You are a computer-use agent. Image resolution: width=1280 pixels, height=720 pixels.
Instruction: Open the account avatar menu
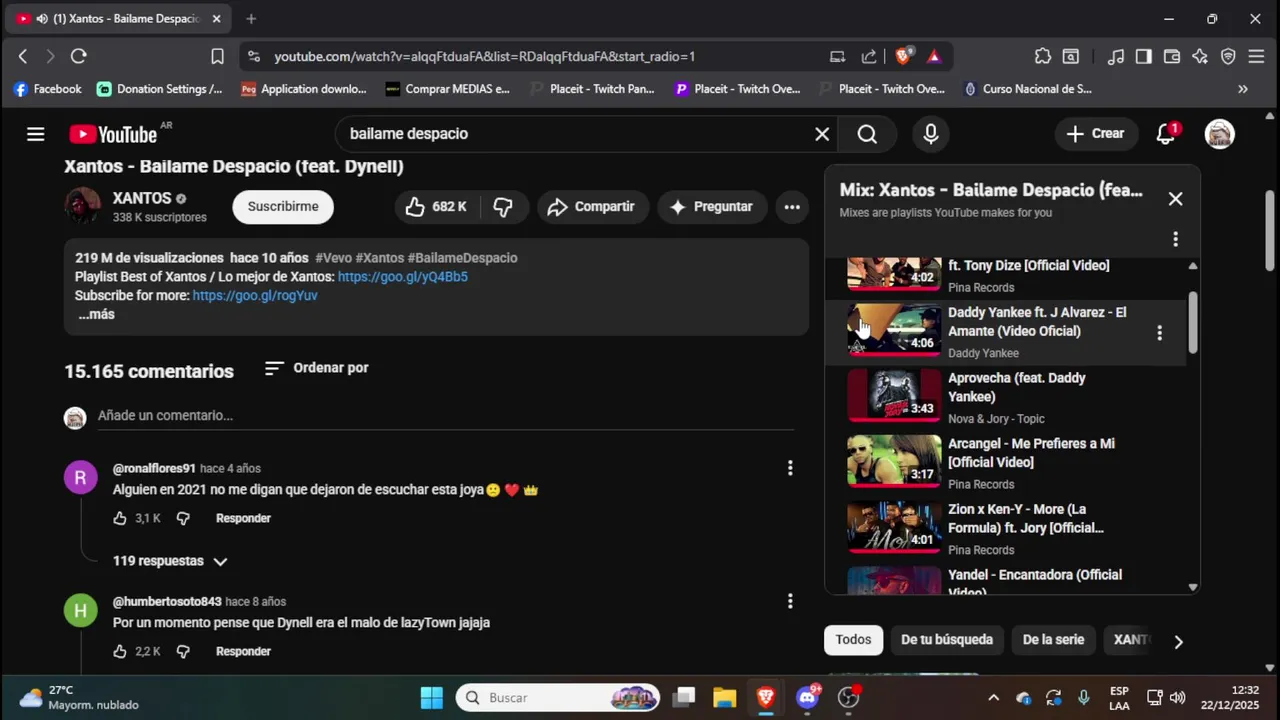point(1219,134)
